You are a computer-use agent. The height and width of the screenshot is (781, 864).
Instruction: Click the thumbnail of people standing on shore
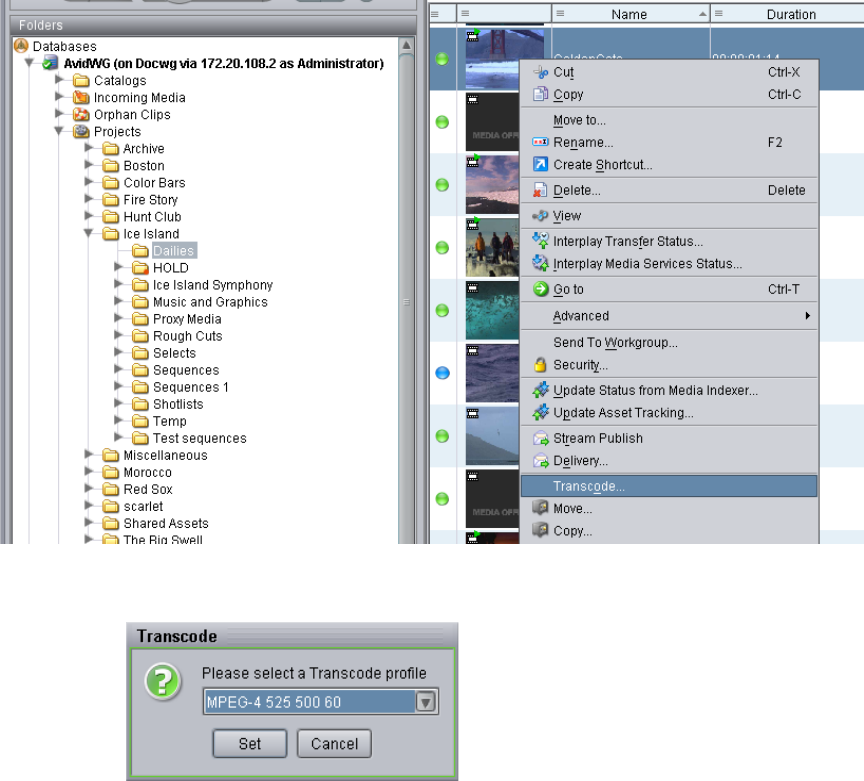pyautogui.click(x=492, y=247)
